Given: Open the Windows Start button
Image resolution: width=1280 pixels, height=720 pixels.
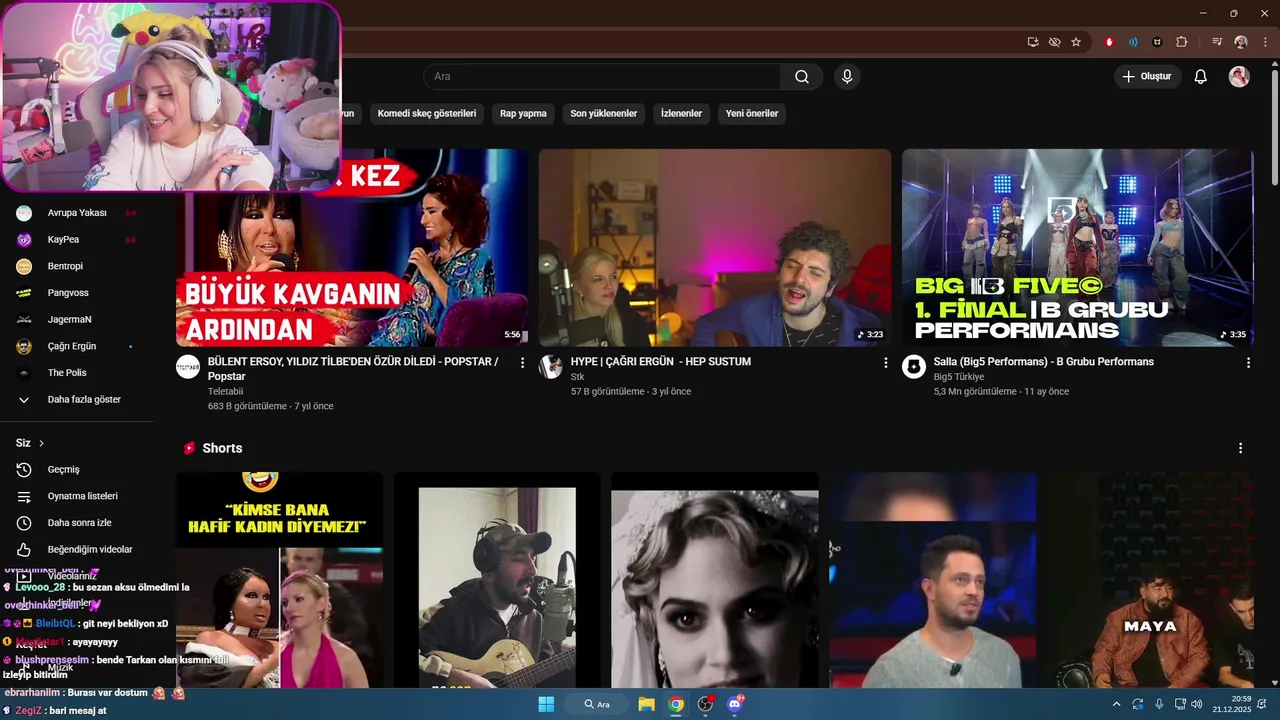Looking at the screenshot, I should (546, 704).
